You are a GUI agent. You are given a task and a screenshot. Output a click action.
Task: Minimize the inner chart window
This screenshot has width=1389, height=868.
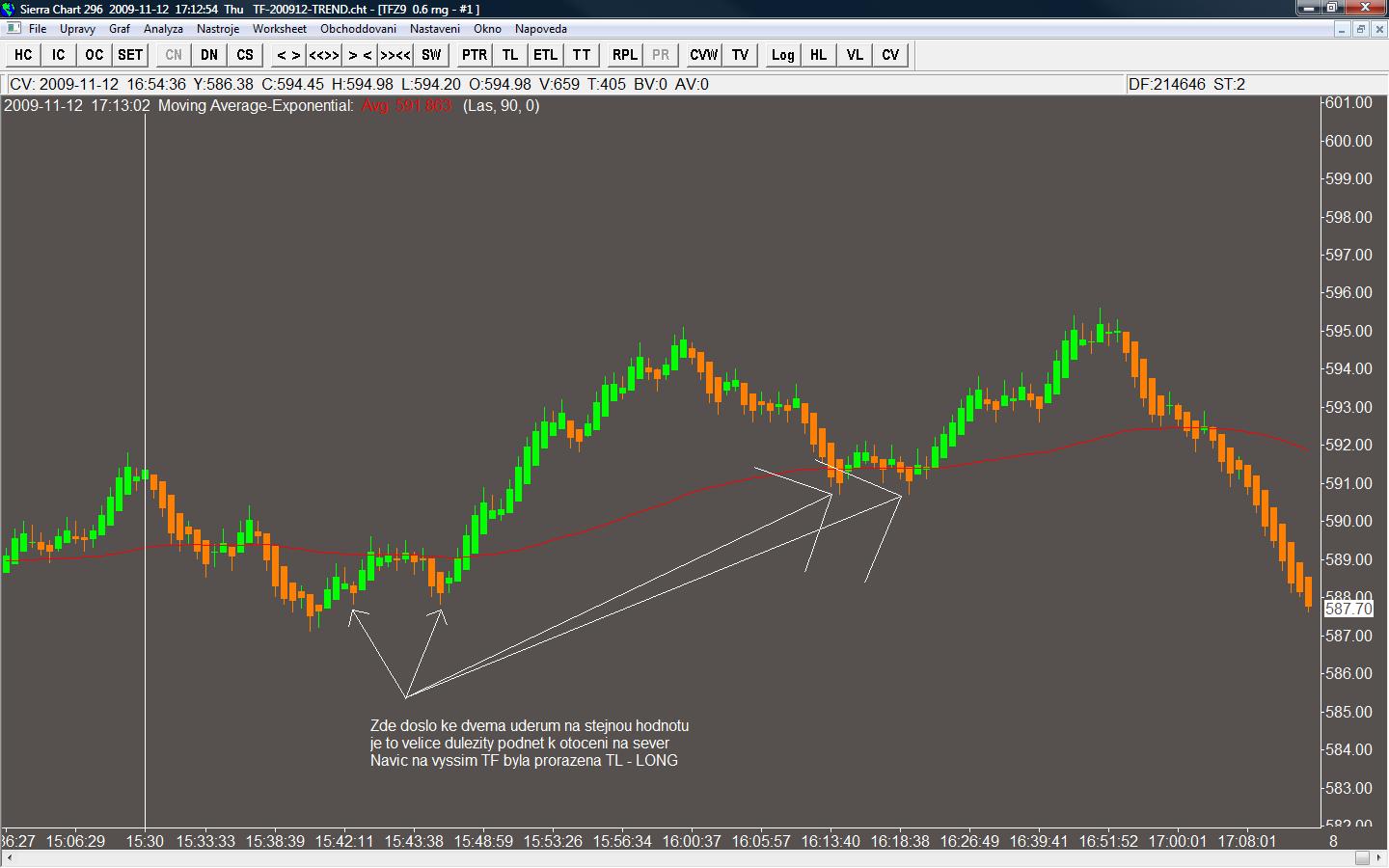click(x=1342, y=29)
